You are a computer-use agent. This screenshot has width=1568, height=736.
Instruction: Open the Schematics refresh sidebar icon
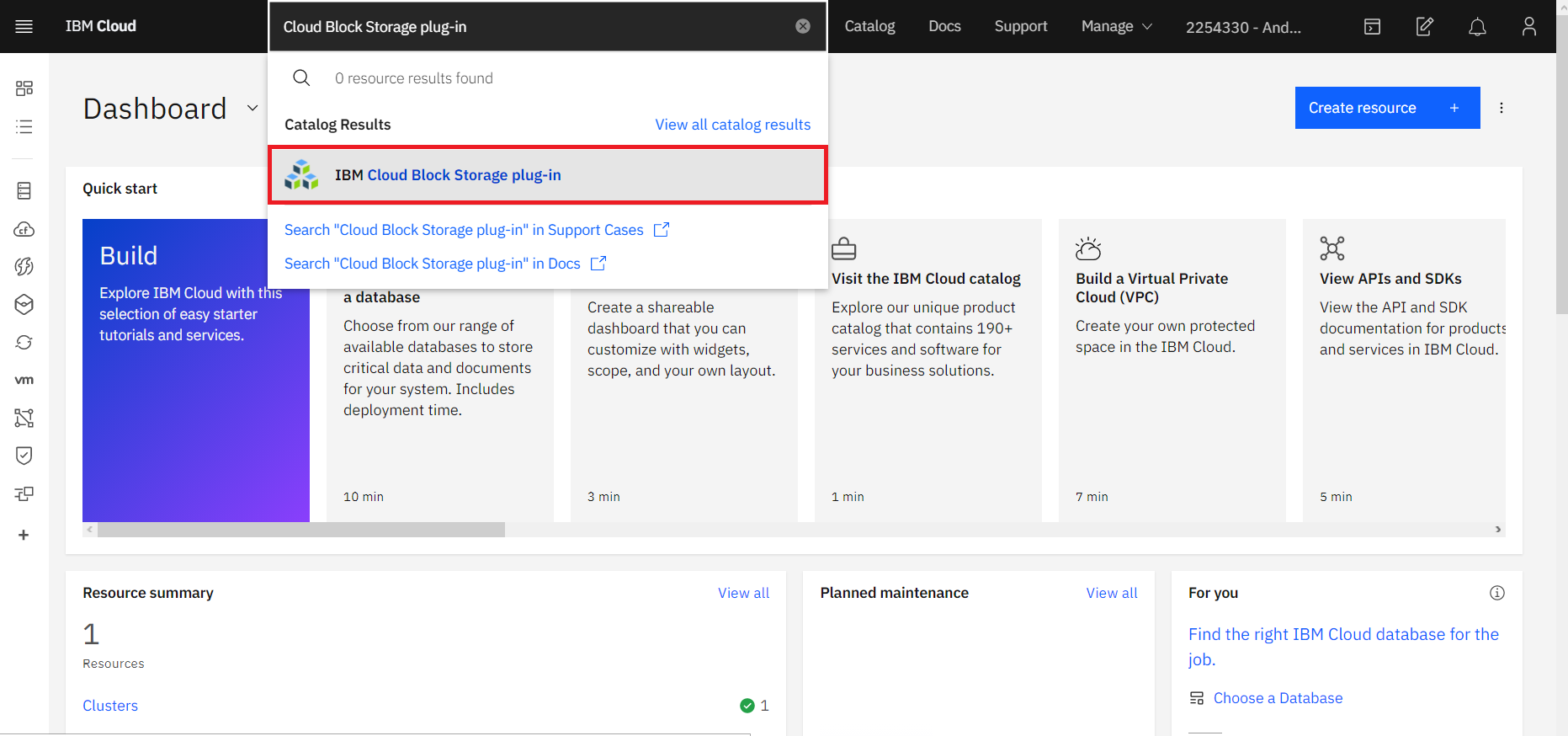click(24, 342)
